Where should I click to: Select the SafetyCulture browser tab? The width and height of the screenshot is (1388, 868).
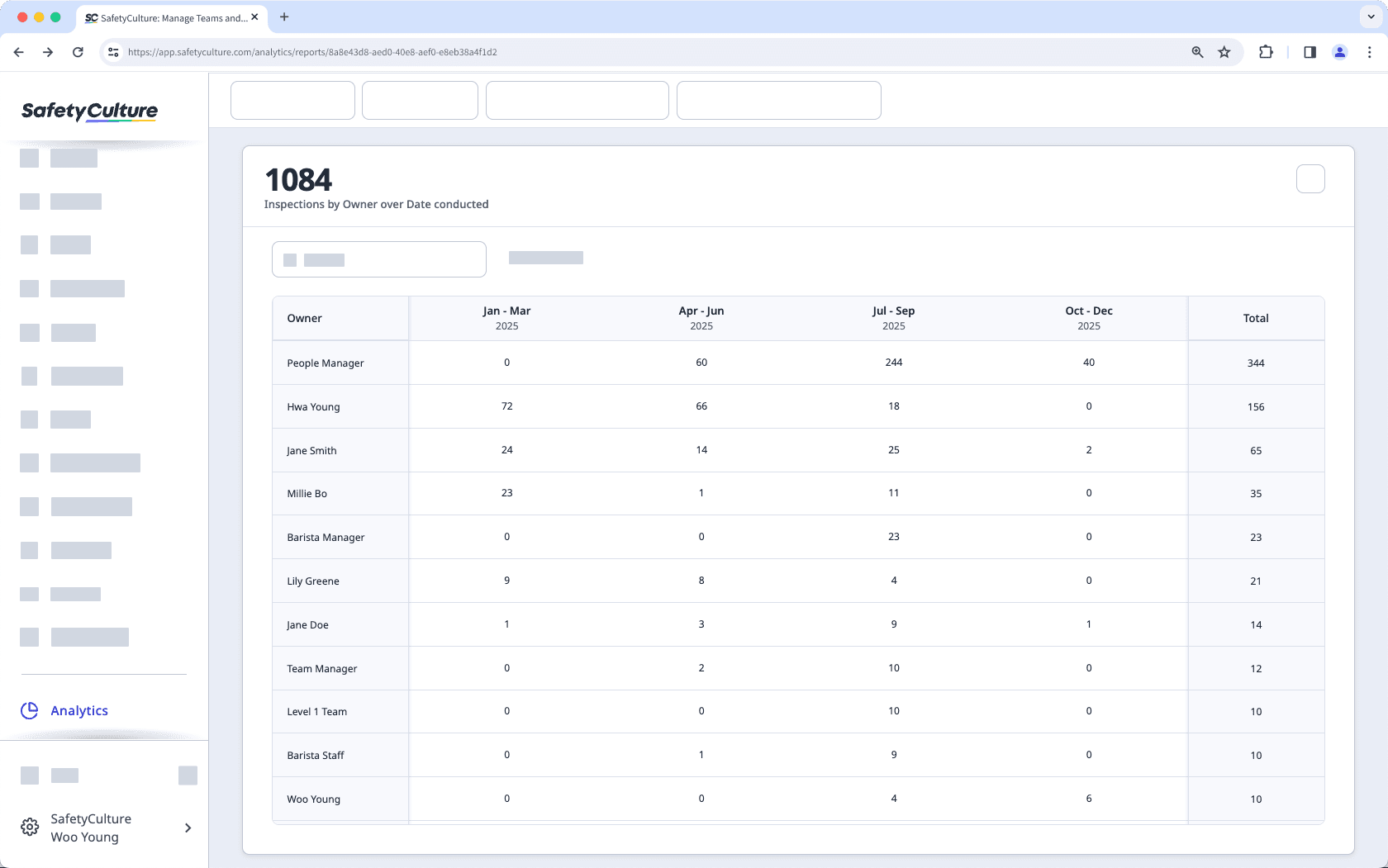click(x=165, y=17)
